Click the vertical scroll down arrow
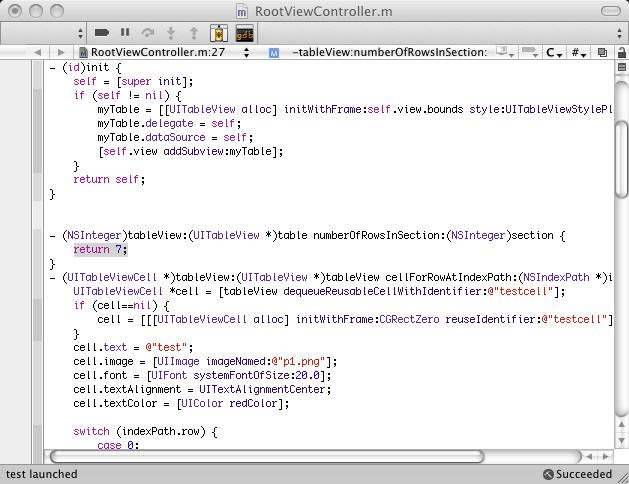 (621, 440)
